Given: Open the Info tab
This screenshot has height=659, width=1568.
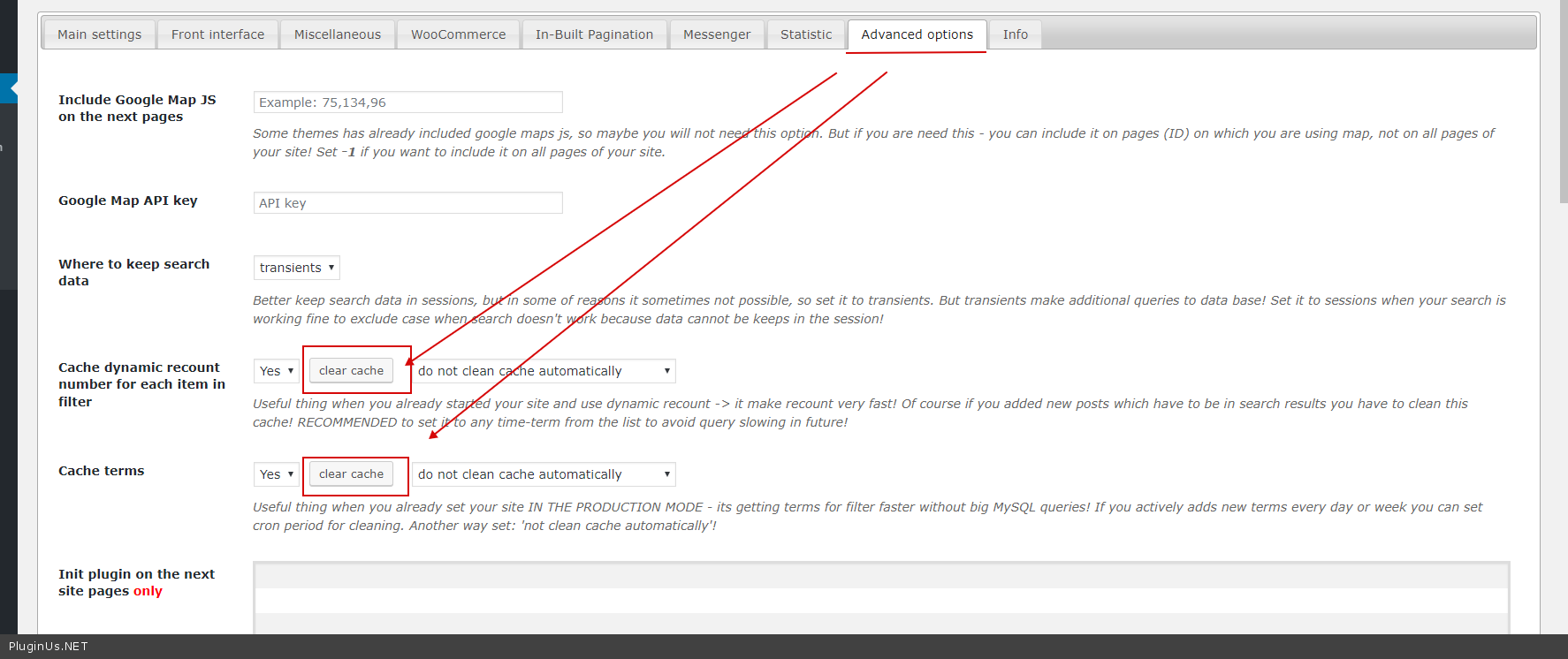Looking at the screenshot, I should pyautogui.click(x=1016, y=34).
